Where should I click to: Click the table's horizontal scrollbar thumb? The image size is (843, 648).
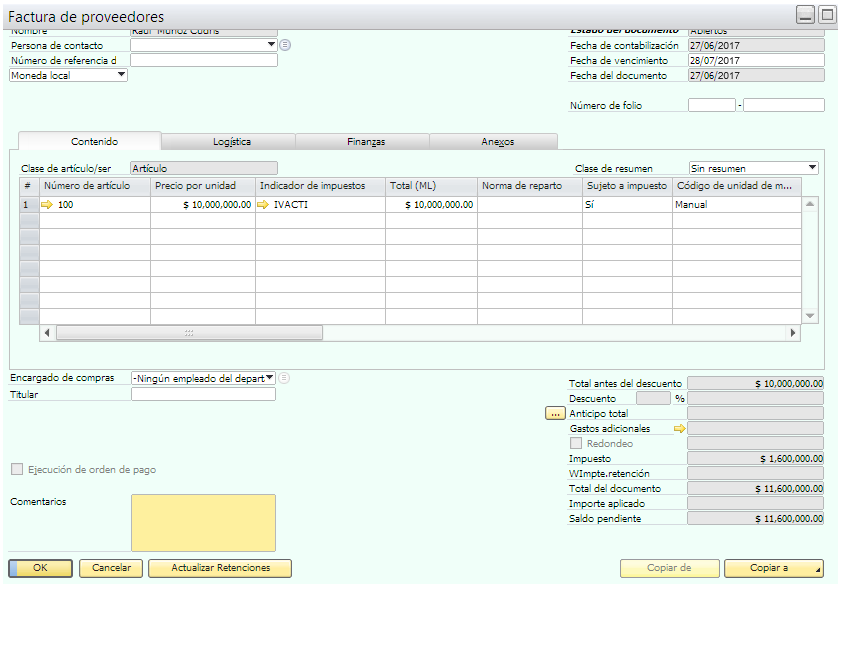coord(189,333)
